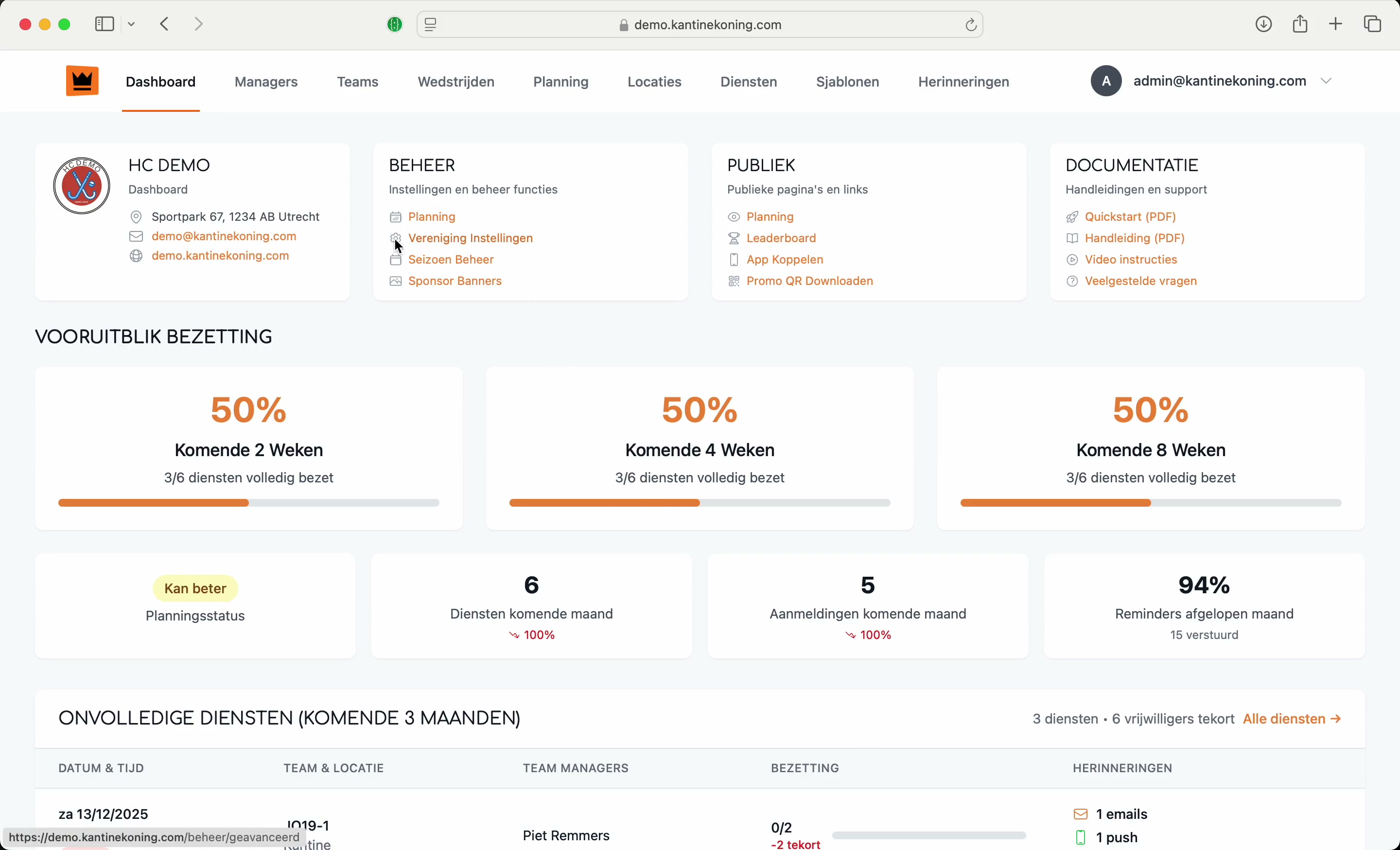Toggle the Safari sidebar
1400x850 pixels.
105,24
